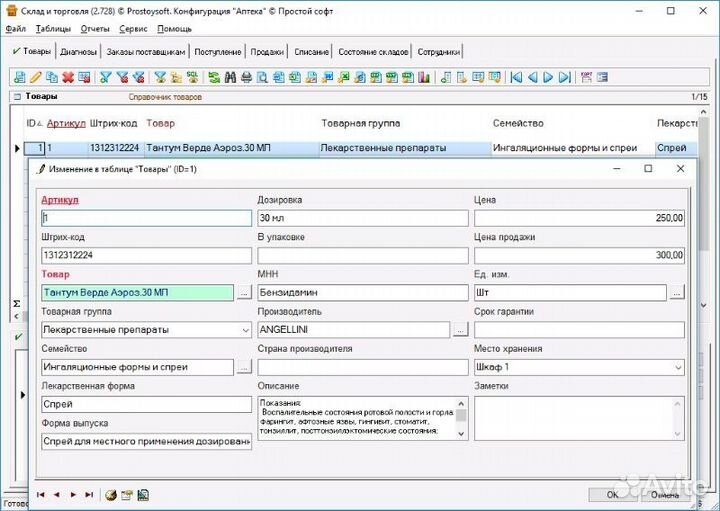Click the red X delete record icon
720x511 pixels.
[x=68, y=77]
